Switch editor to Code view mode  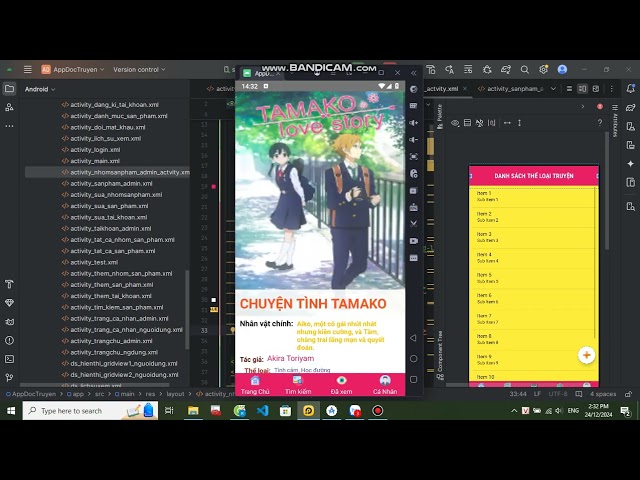(x=569, y=89)
